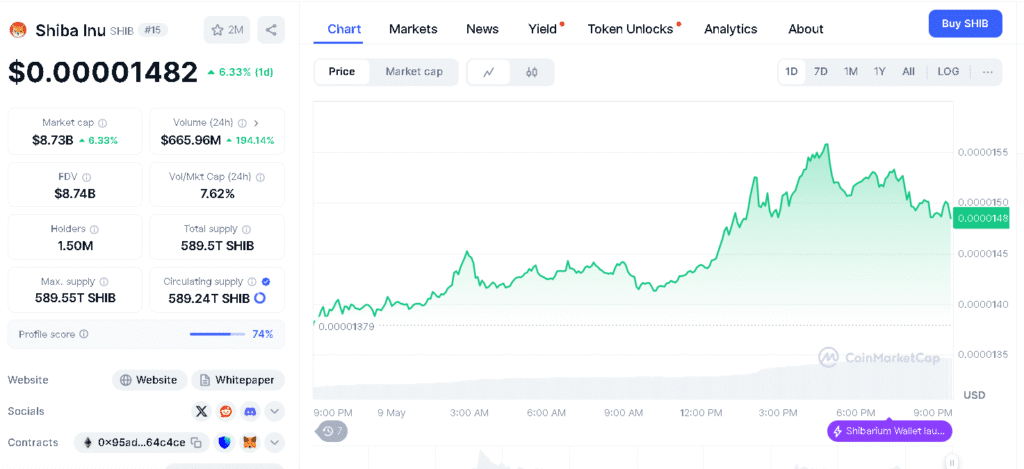
Task: Click the Profile score progress bar
Action: (x=217, y=334)
